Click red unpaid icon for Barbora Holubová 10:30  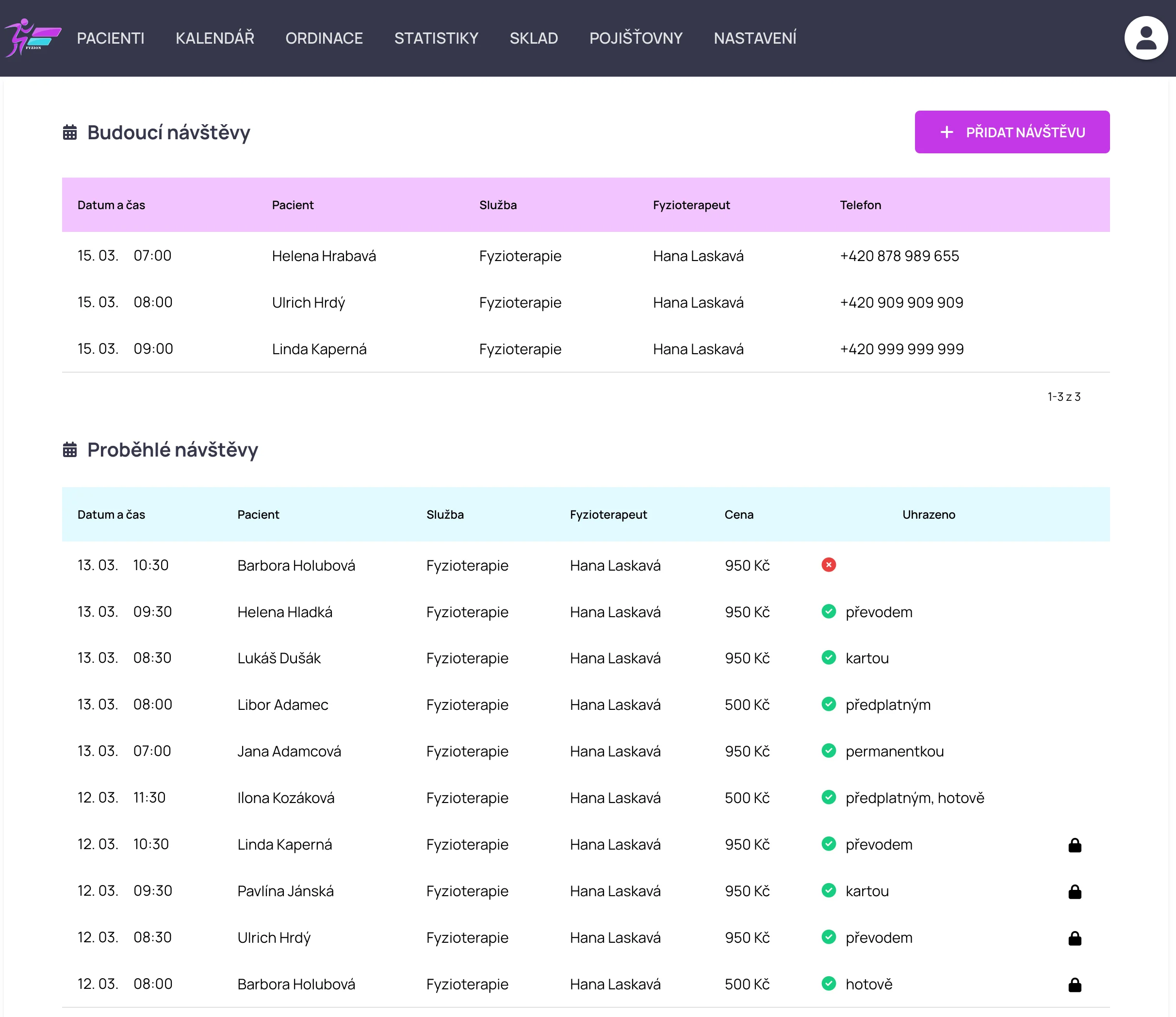(x=828, y=565)
